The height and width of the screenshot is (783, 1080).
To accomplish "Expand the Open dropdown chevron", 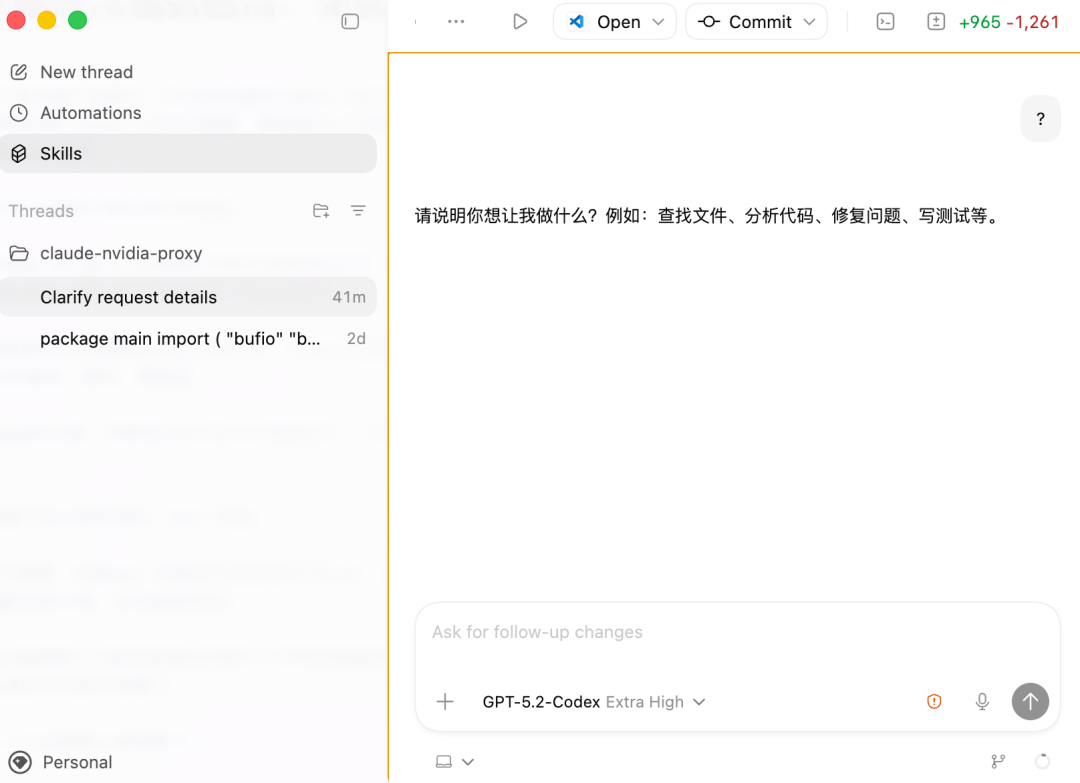I will [658, 22].
